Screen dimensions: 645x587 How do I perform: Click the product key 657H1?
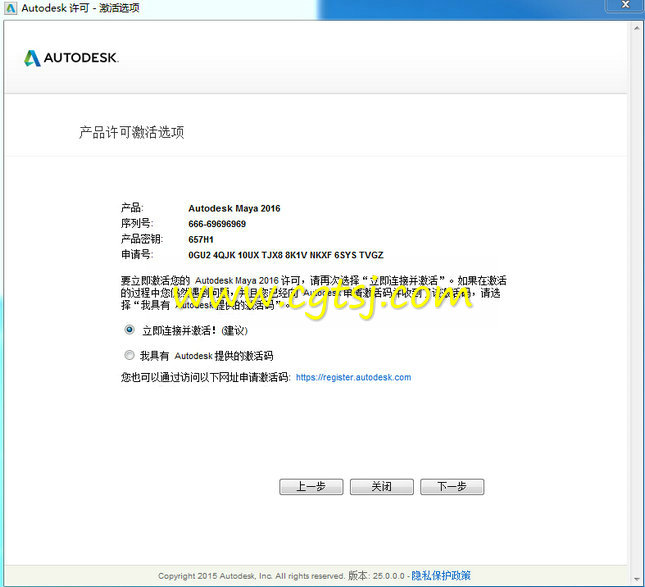click(x=201, y=239)
